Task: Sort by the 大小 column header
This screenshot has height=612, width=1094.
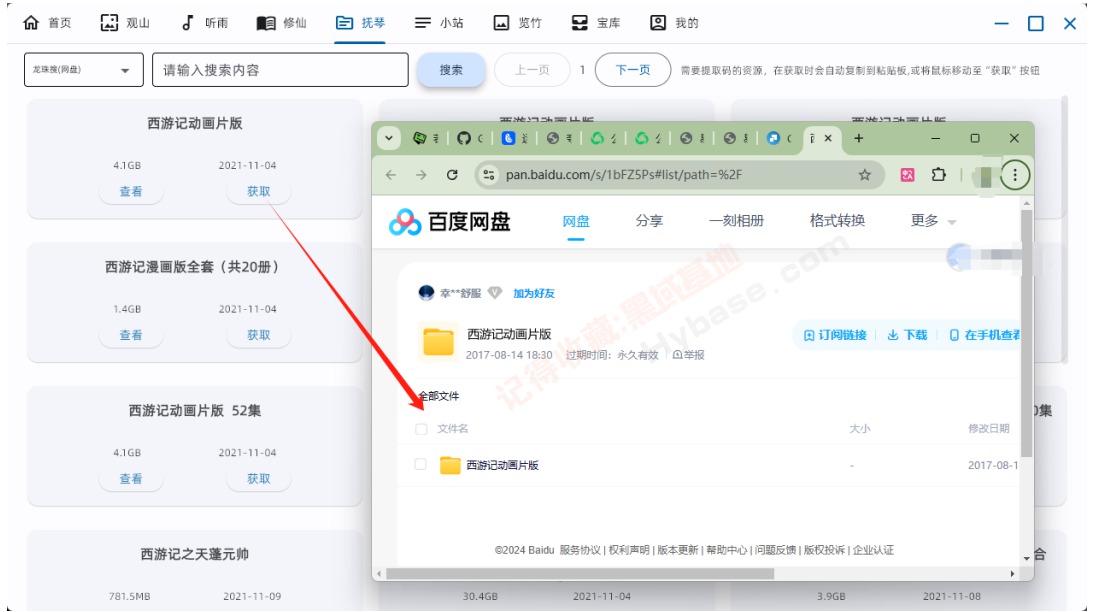Action: pyautogui.click(x=860, y=428)
